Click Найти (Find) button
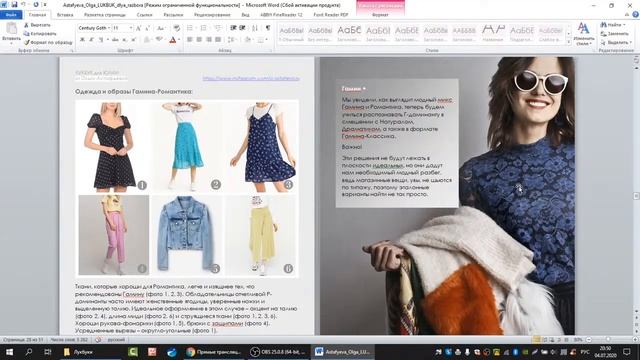This screenshot has width=640, height=360. (611, 25)
